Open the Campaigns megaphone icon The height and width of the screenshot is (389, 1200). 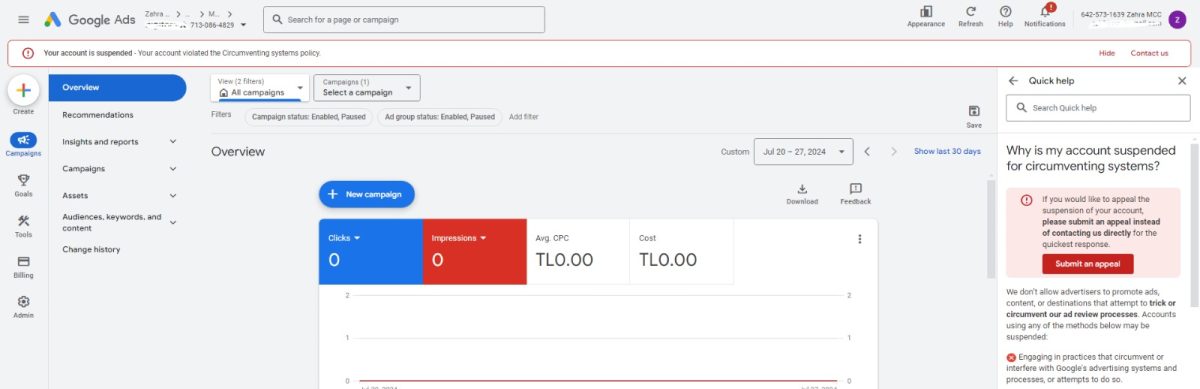point(23,140)
